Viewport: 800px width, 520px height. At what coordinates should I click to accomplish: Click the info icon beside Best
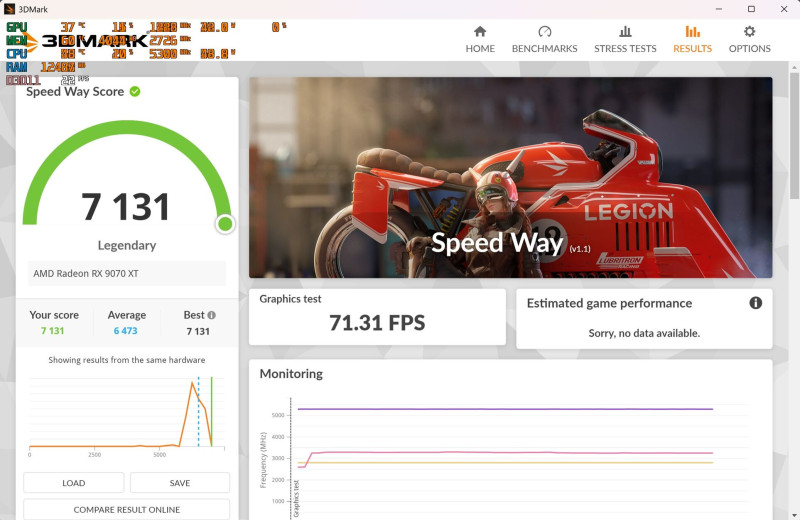tap(211, 315)
